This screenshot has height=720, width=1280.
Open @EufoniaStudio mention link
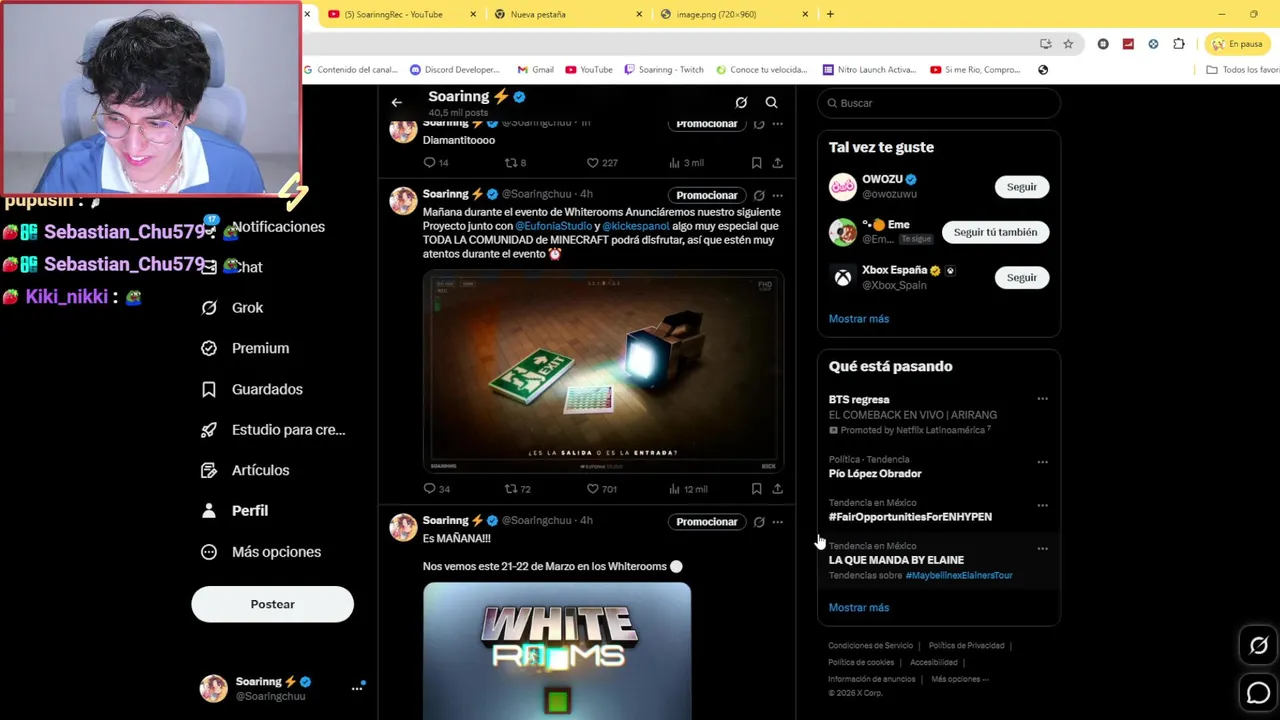(x=554, y=226)
